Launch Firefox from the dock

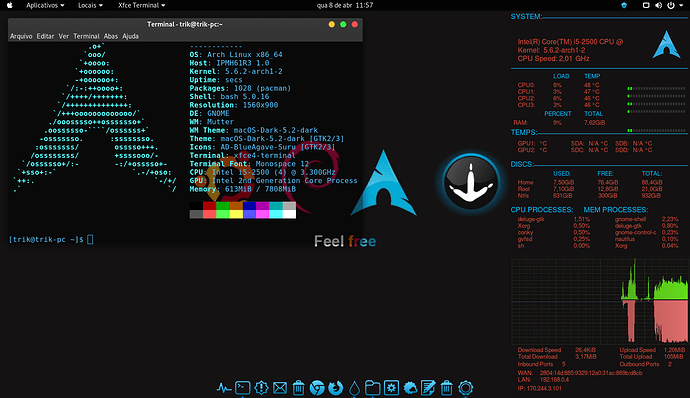(x=336, y=388)
